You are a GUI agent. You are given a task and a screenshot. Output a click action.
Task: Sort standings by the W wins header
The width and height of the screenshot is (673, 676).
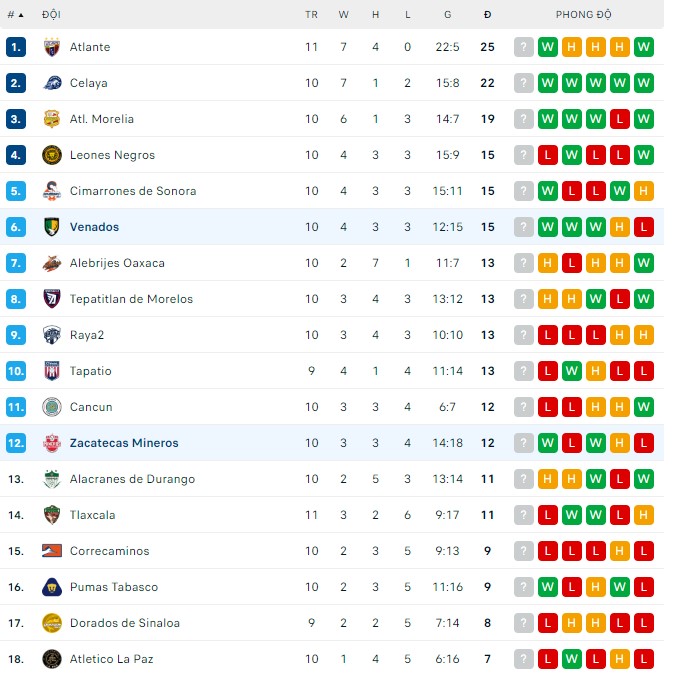click(x=344, y=15)
